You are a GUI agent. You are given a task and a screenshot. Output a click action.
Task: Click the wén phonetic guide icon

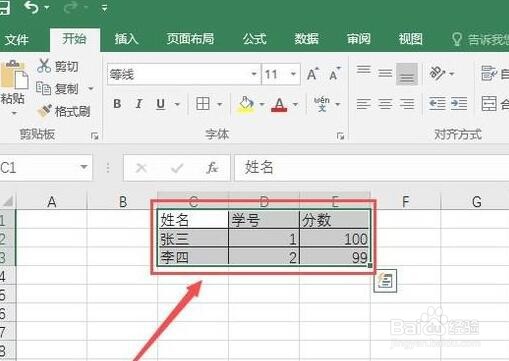[322, 104]
